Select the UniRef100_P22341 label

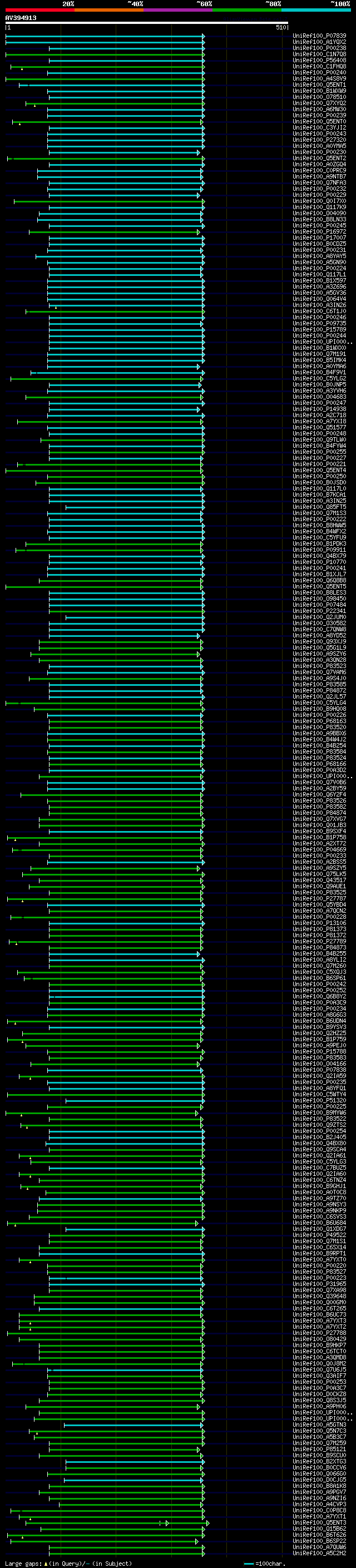tap(319, 611)
